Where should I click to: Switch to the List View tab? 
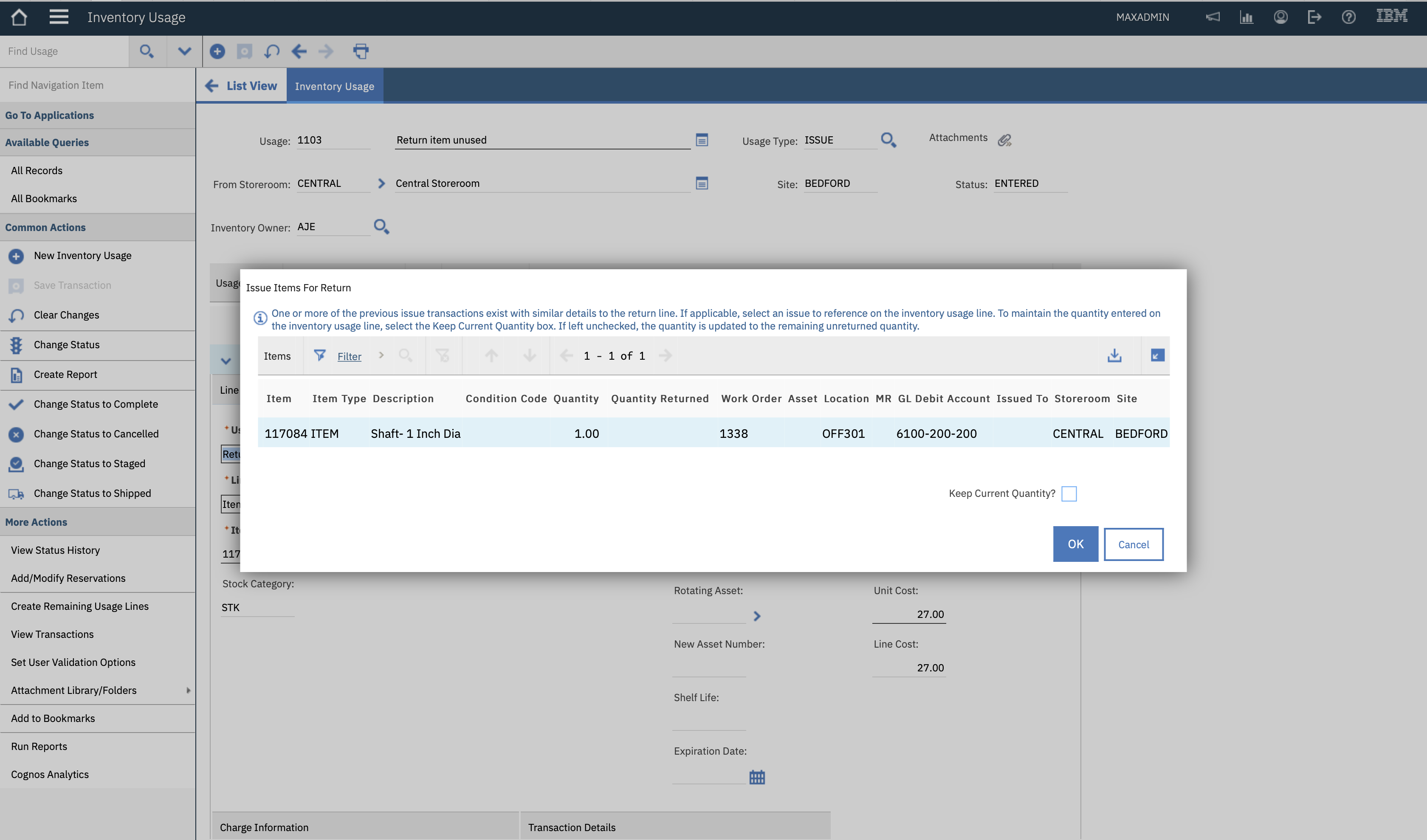click(x=242, y=85)
